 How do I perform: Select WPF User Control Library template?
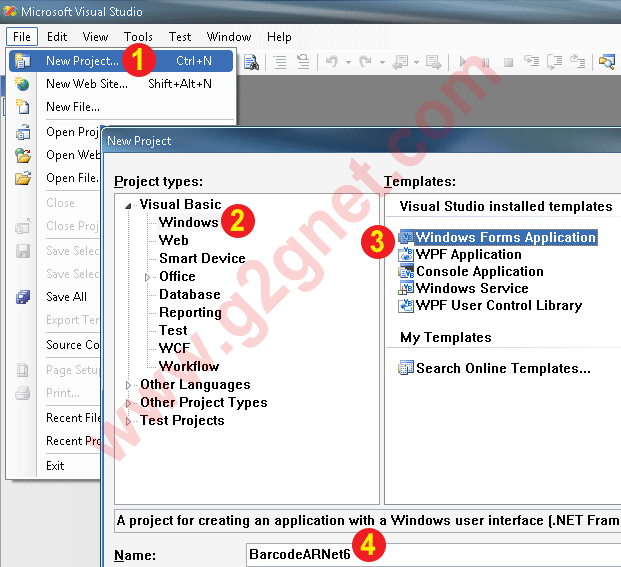(499, 305)
